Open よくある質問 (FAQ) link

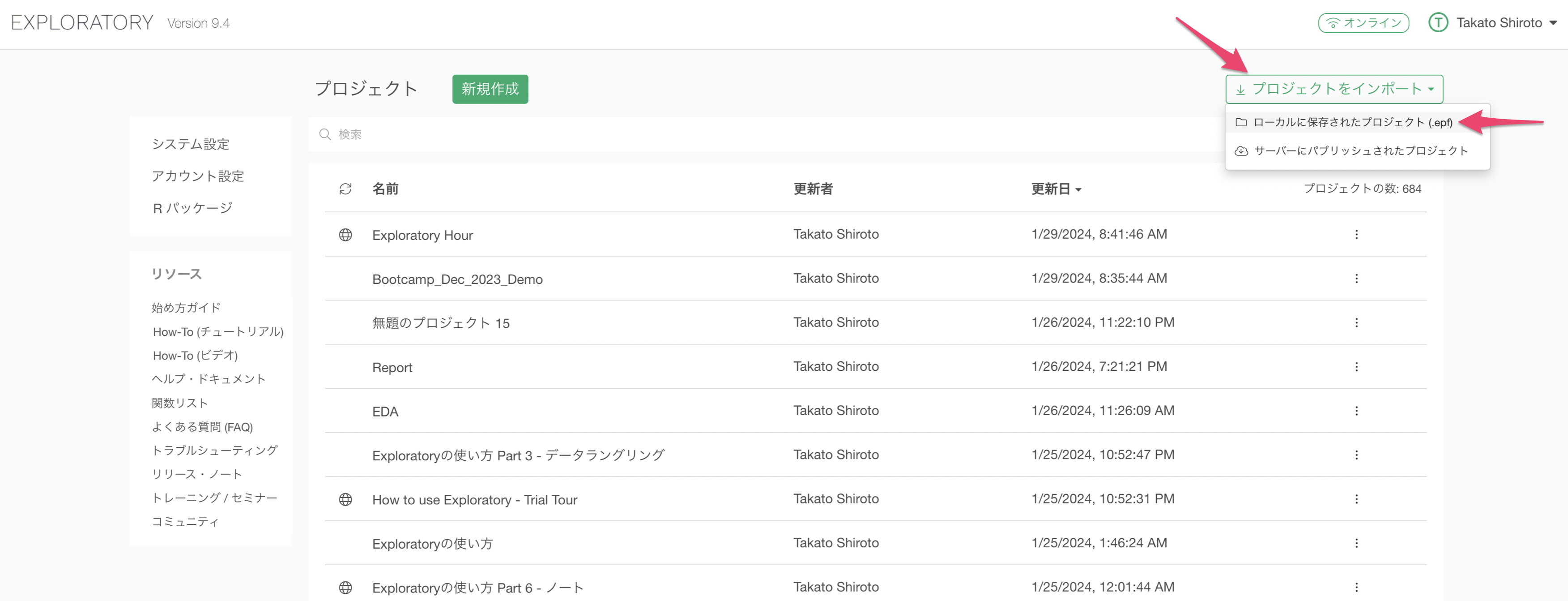tap(202, 427)
